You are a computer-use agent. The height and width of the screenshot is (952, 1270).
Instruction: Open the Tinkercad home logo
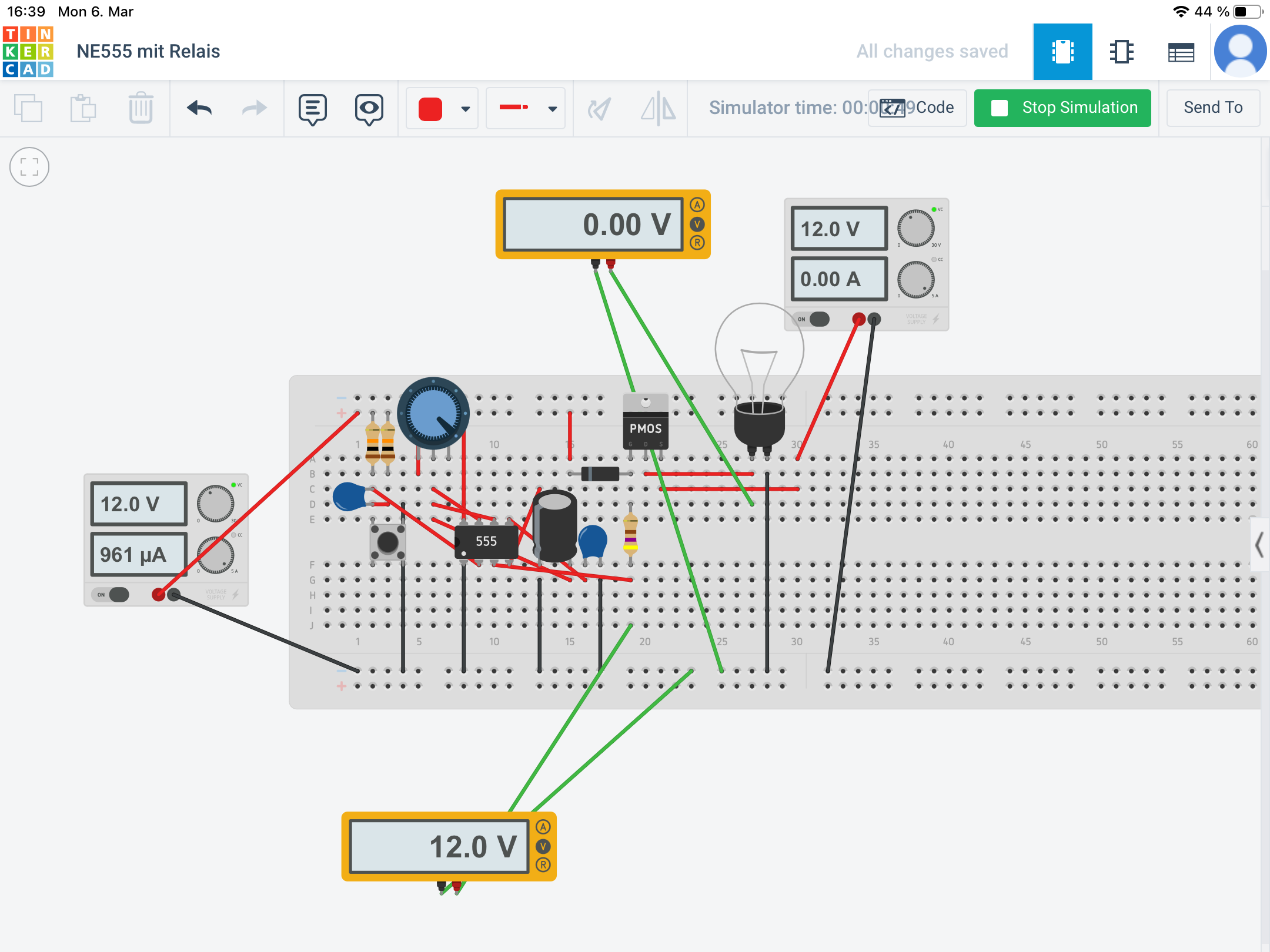tap(28, 52)
